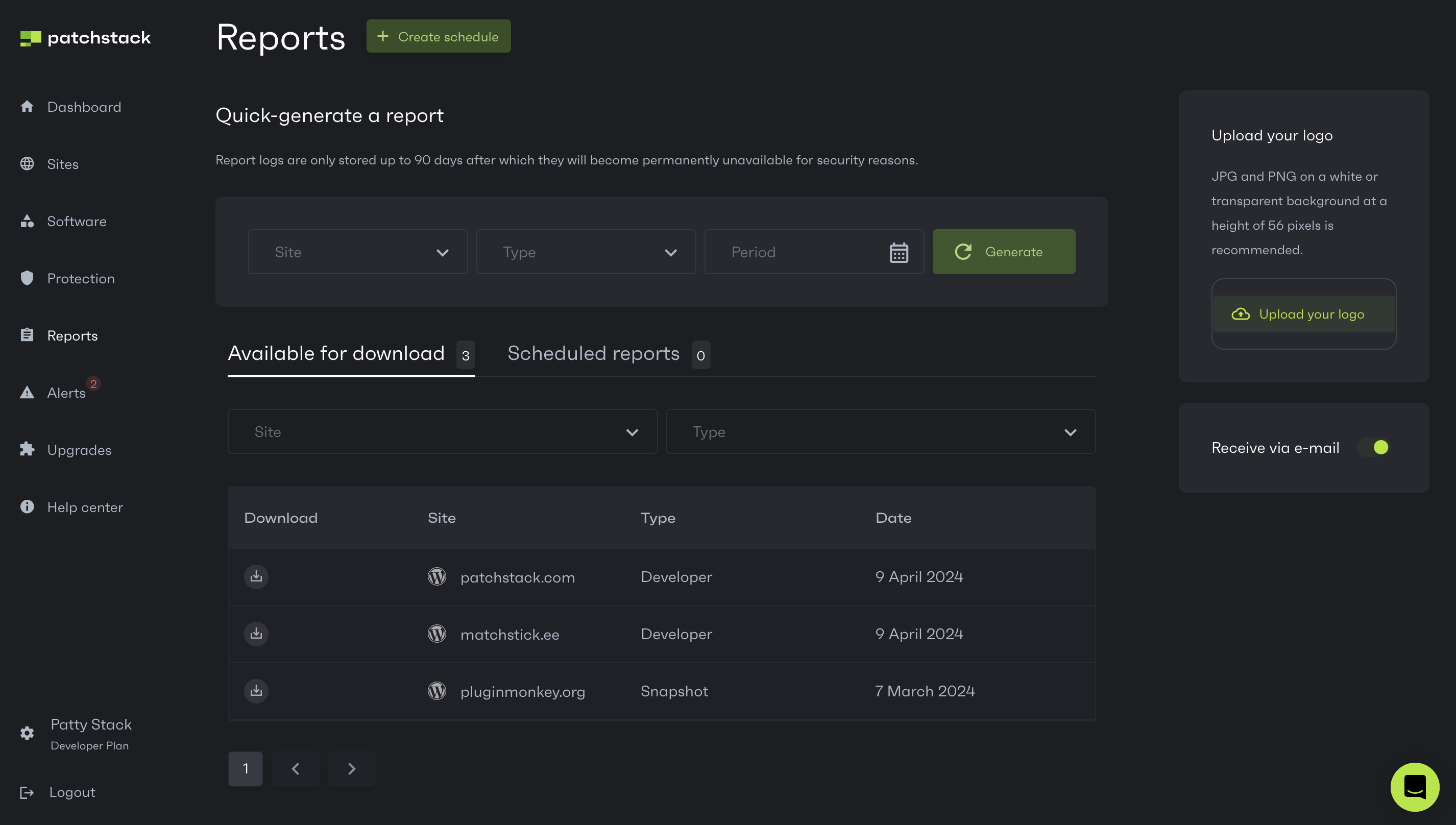Select the Available for download tab
Viewport: 1456px width, 825px height.
pyautogui.click(x=336, y=354)
